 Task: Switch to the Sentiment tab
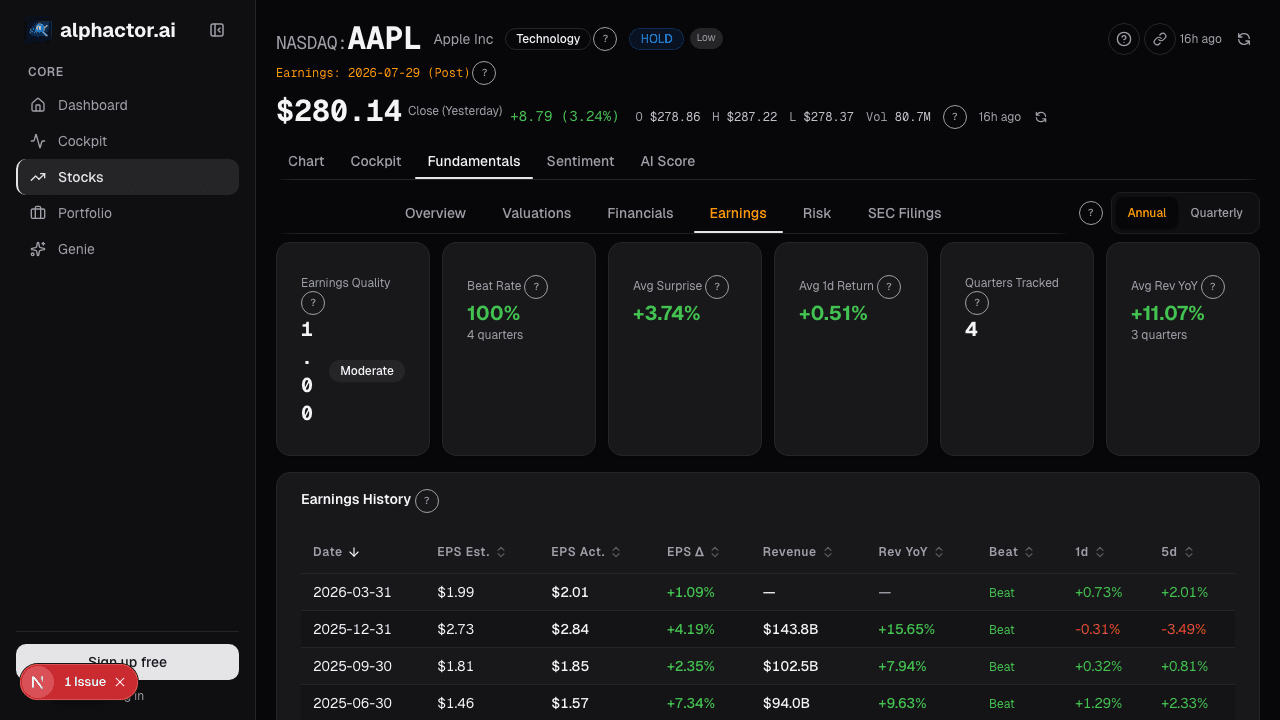tap(581, 161)
